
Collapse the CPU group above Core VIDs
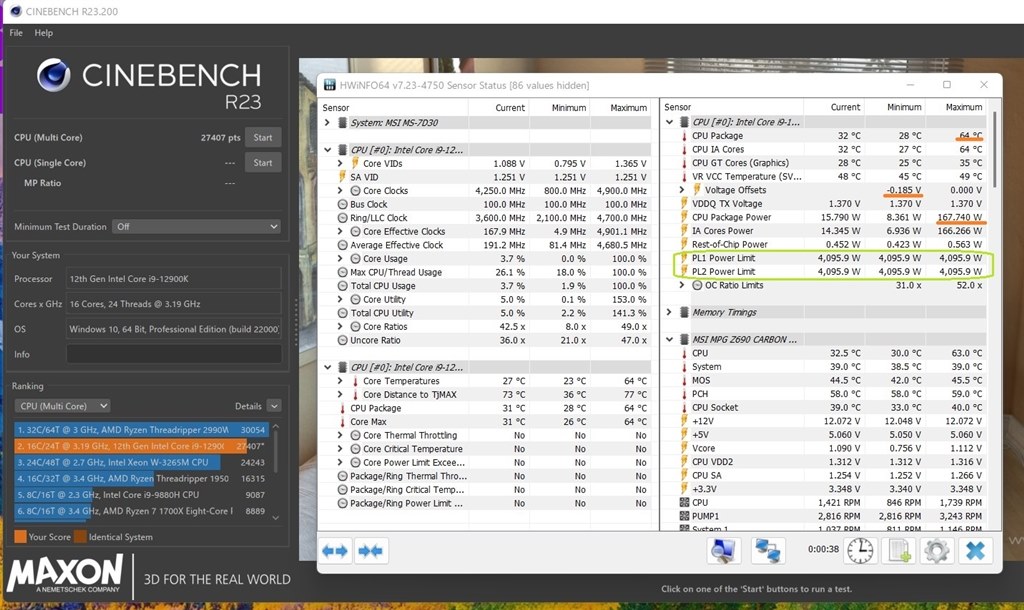pos(328,150)
